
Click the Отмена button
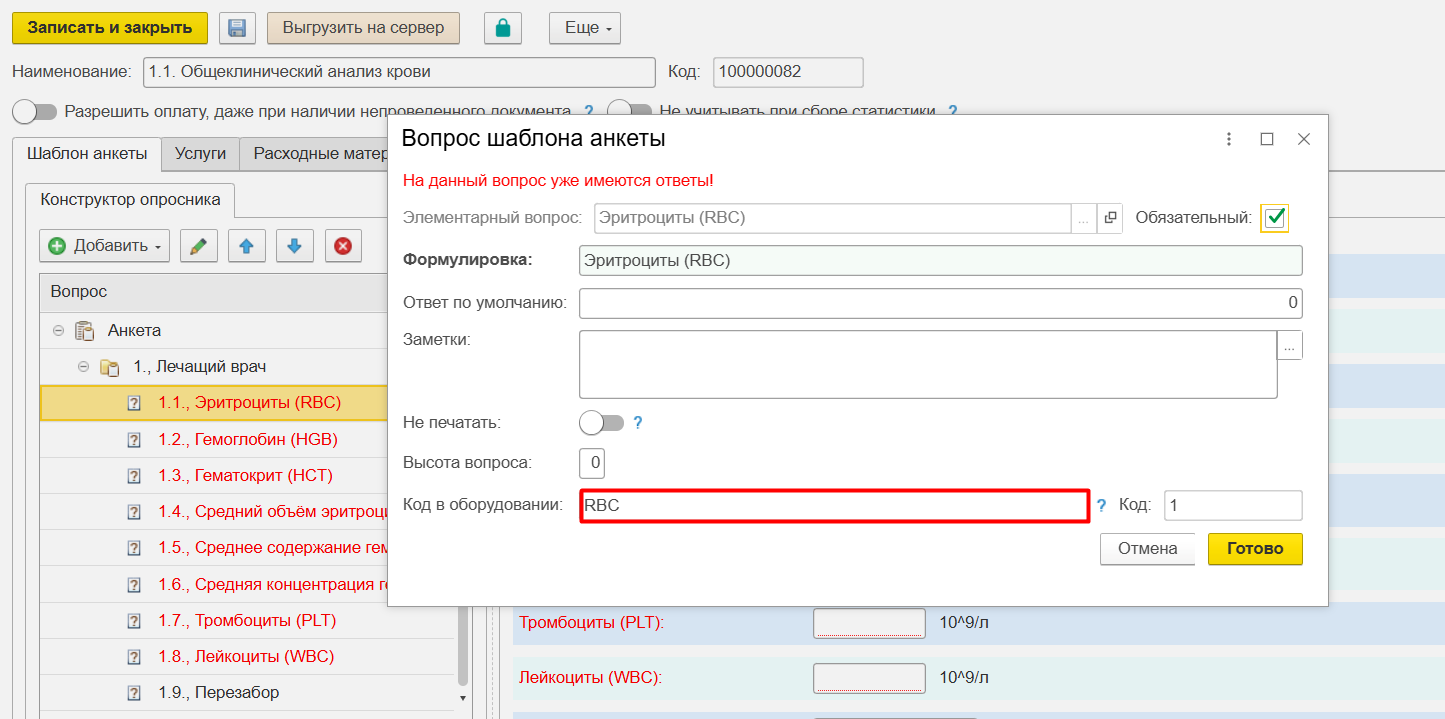pyautogui.click(x=1147, y=549)
